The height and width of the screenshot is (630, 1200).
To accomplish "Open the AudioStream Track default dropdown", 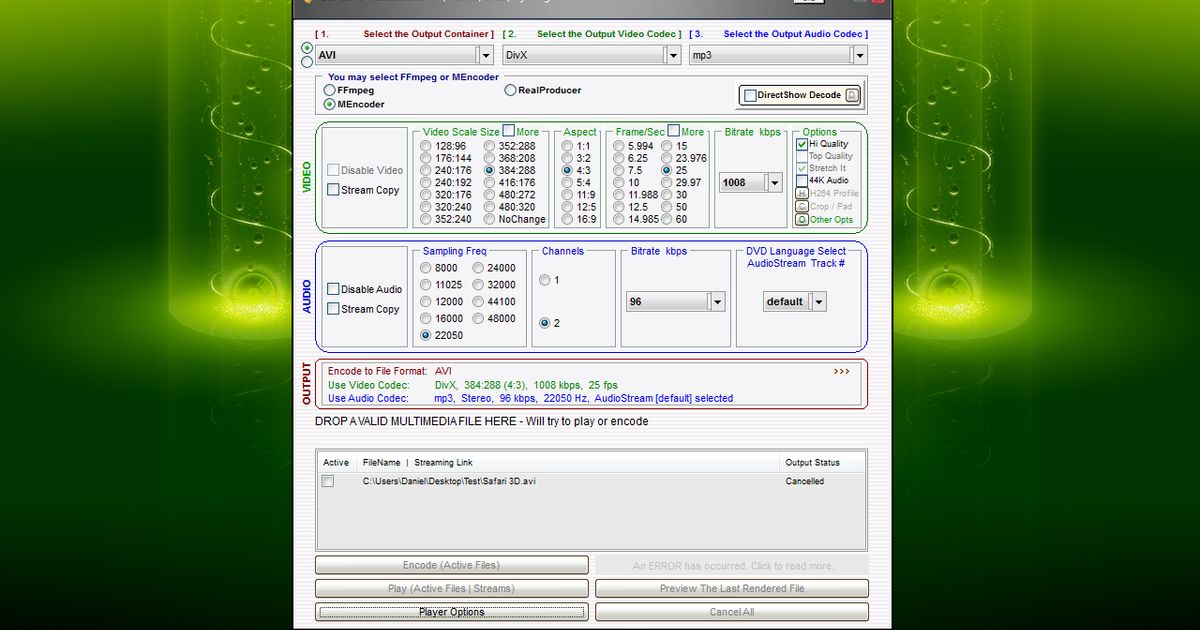I will [819, 301].
